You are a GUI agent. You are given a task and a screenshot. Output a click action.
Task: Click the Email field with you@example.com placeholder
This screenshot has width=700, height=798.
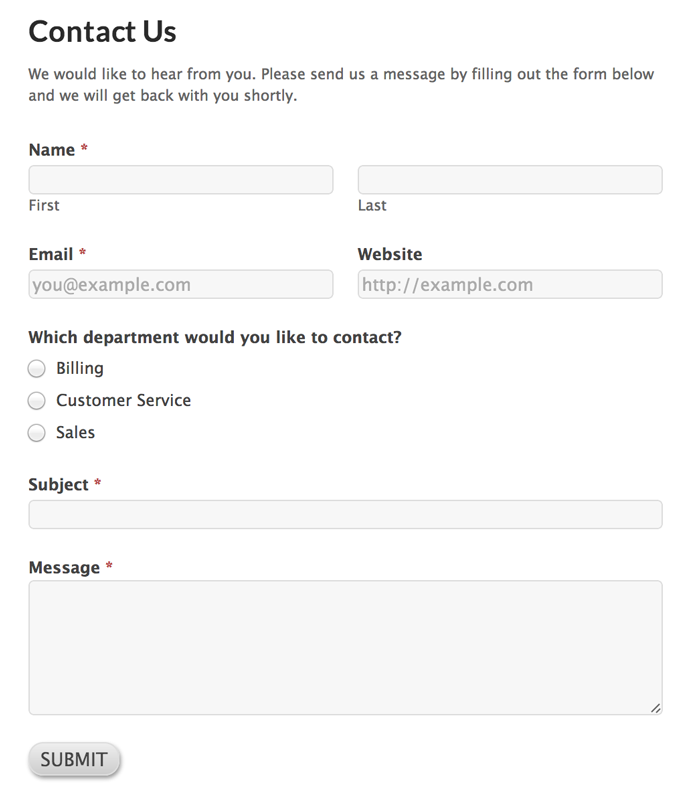180,285
